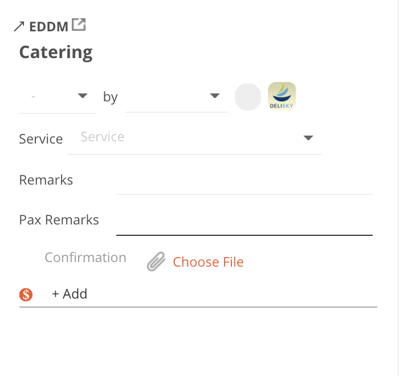This screenshot has height=376, width=399.
Task: Expand the 'by' provider dropdown
Action: [176, 96]
